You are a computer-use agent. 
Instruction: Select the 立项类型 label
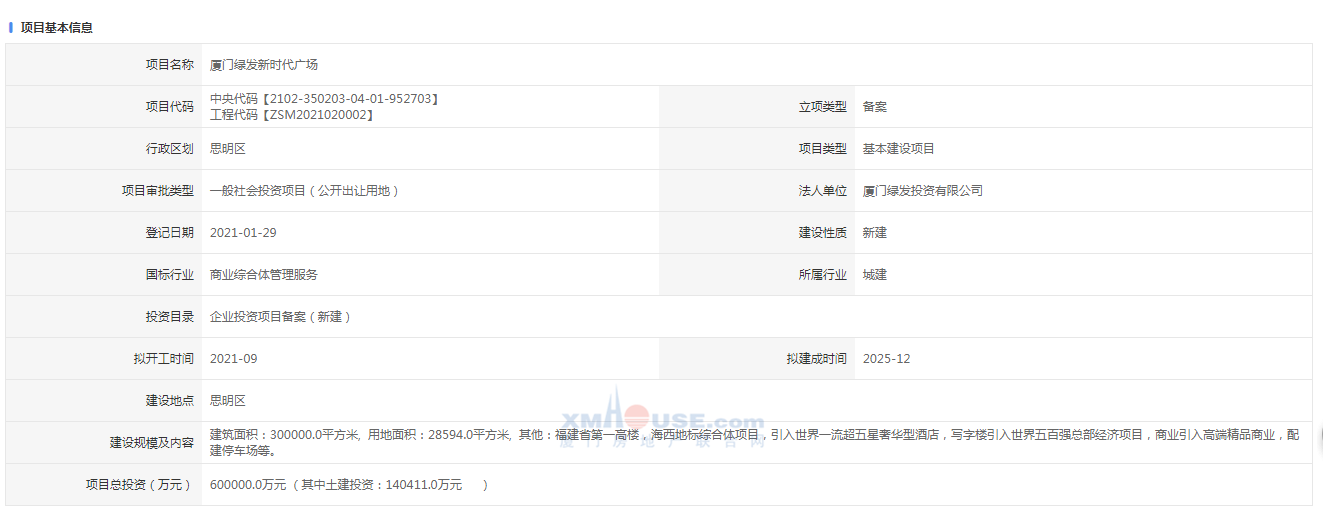[822, 106]
